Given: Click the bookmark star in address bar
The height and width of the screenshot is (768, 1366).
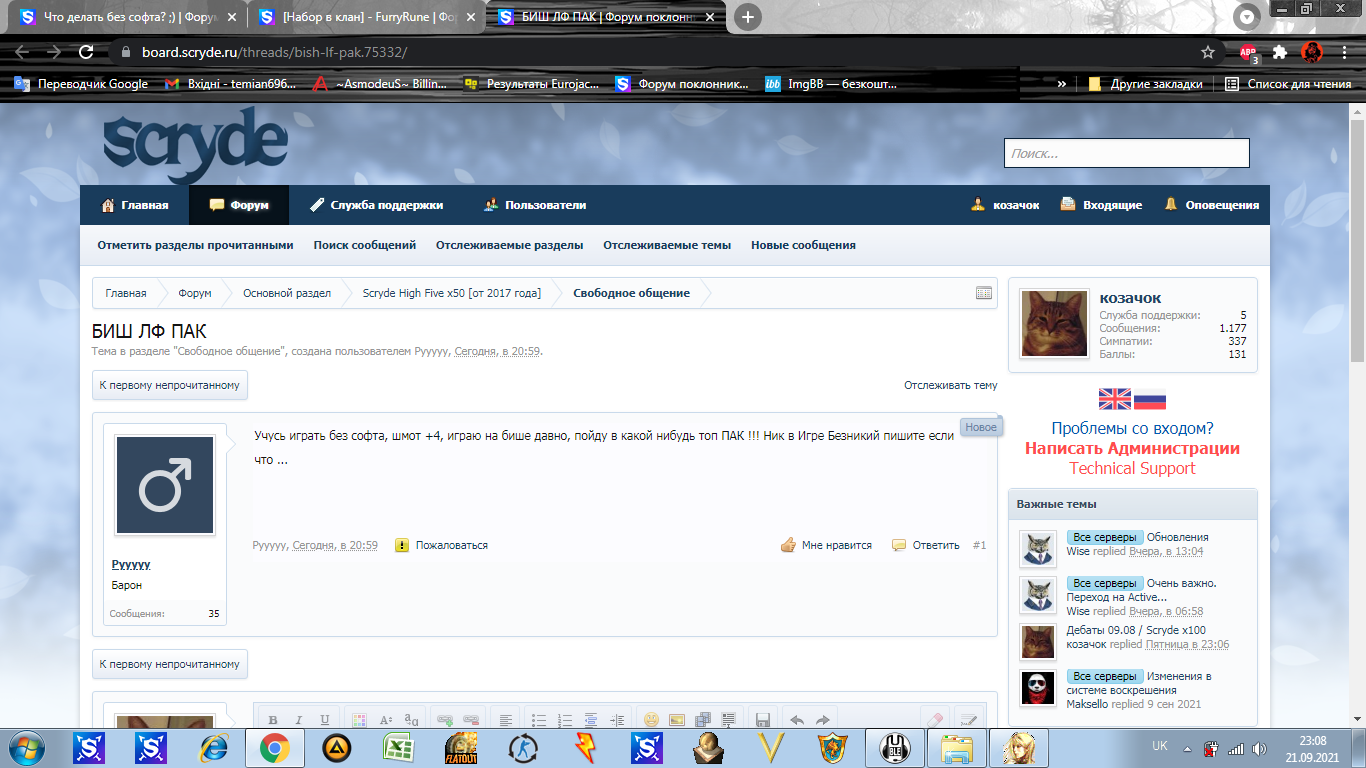Looking at the screenshot, I should 1208,52.
